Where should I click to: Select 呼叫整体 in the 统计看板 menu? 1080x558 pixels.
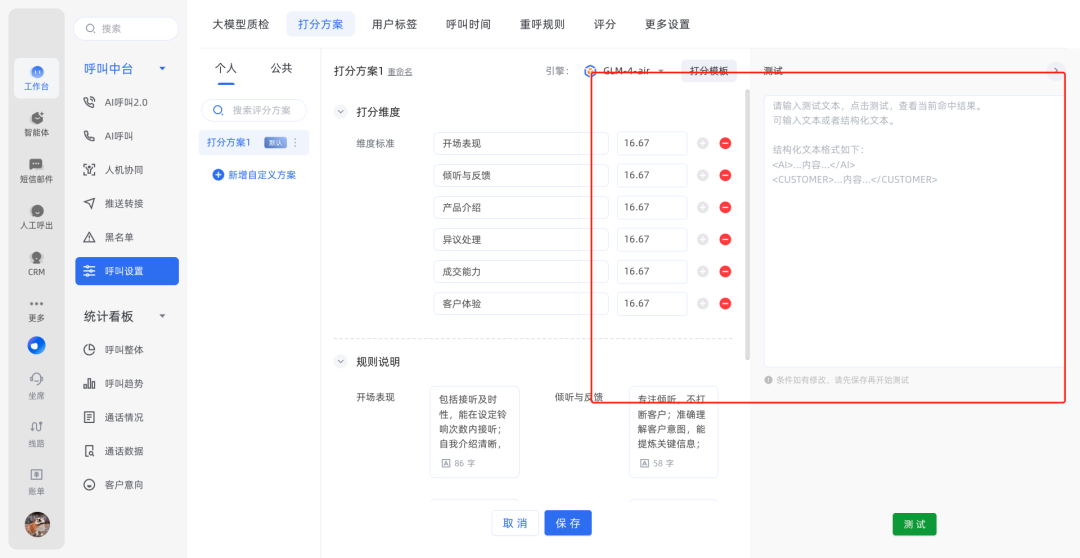tap(124, 350)
